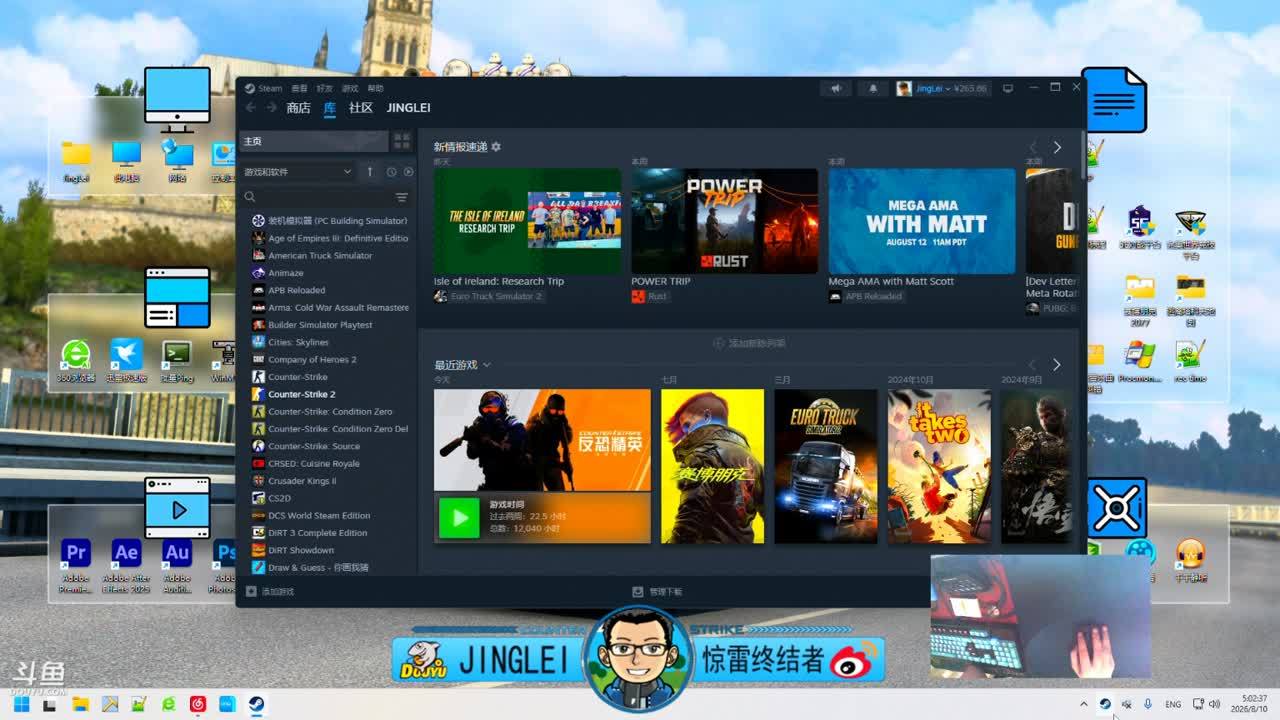This screenshot has height=720, width=1280.
Task: Click the 添加游戏 button
Action: [271, 591]
